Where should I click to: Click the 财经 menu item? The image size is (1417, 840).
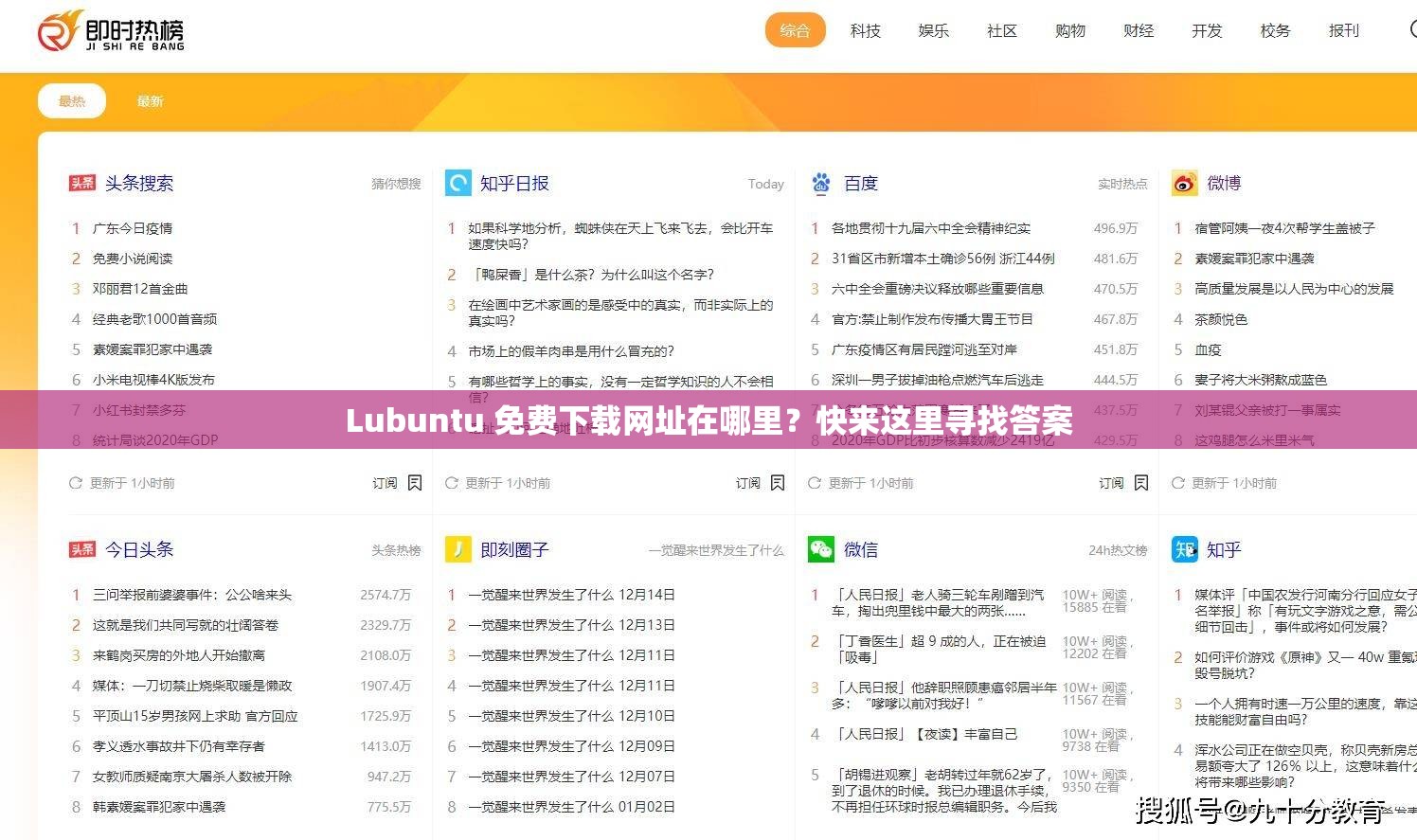(1138, 30)
